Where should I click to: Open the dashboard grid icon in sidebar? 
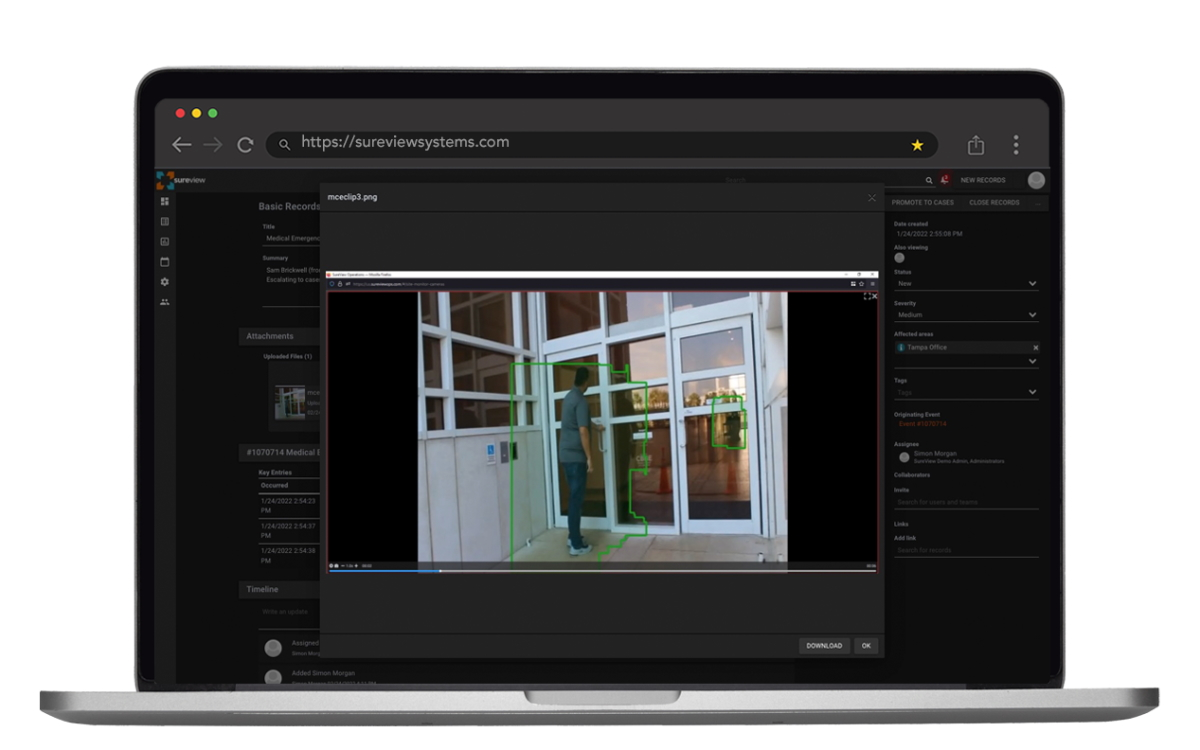(165, 202)
